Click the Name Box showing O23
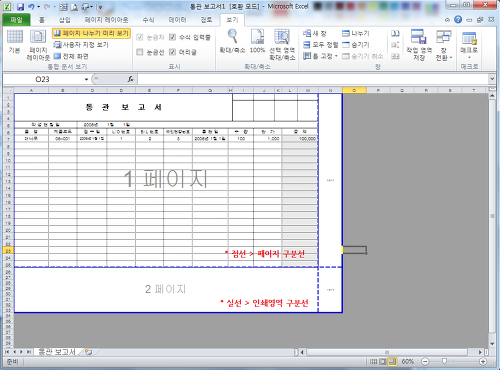 [43, 79]
